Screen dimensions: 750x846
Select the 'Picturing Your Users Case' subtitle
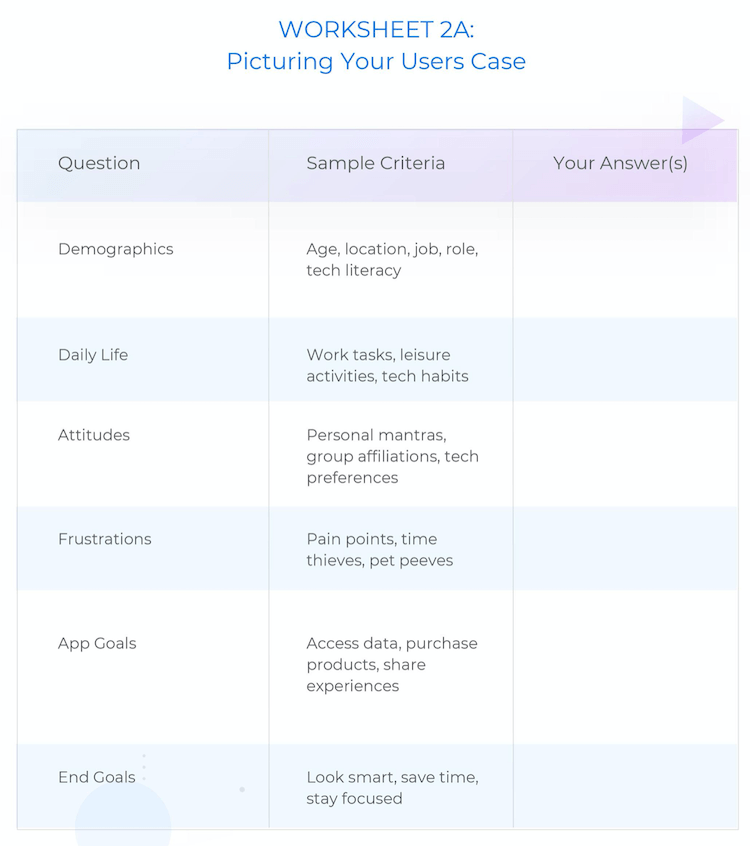click(376, 61)
